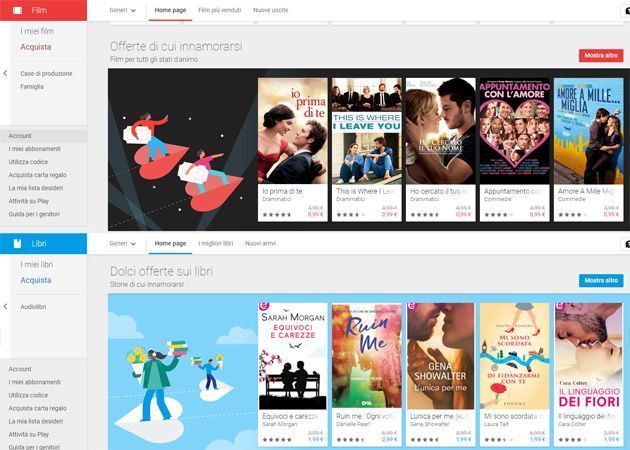Open L'unica per me book cover
This screenshot has height=450, width=630.
click(439, 355)
